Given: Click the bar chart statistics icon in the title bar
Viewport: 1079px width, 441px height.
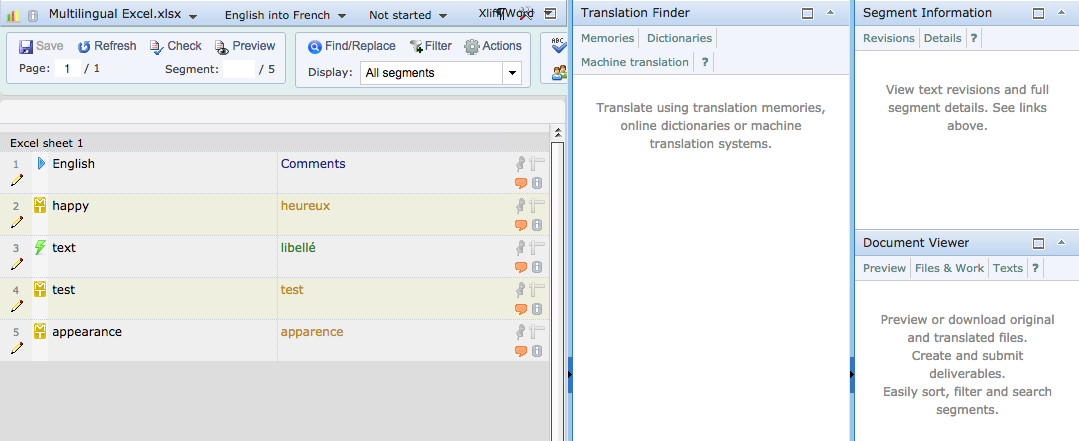Looking at the screenshot, I should click(13, 16).
